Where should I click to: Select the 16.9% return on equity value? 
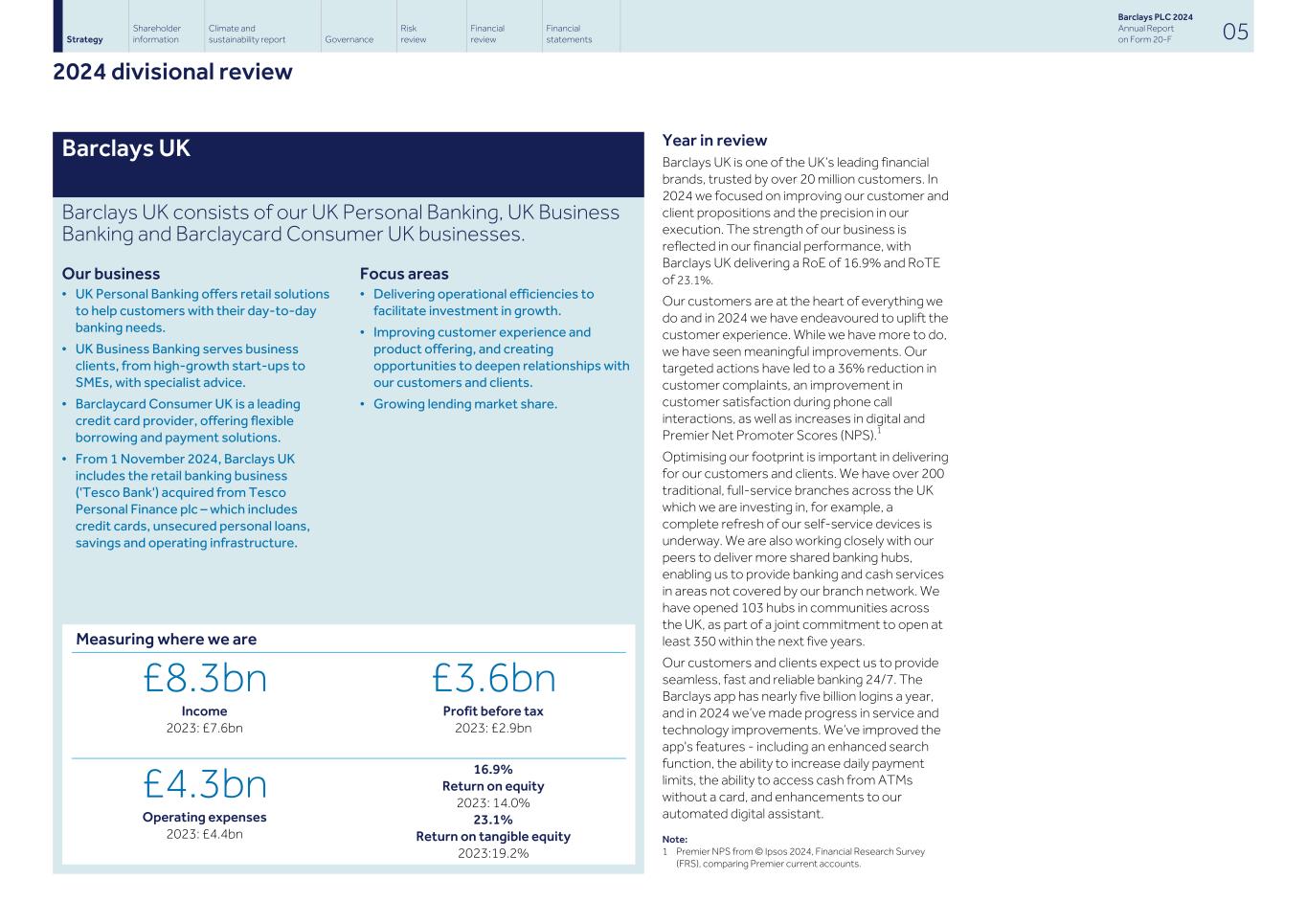click(x=493, y=770)
